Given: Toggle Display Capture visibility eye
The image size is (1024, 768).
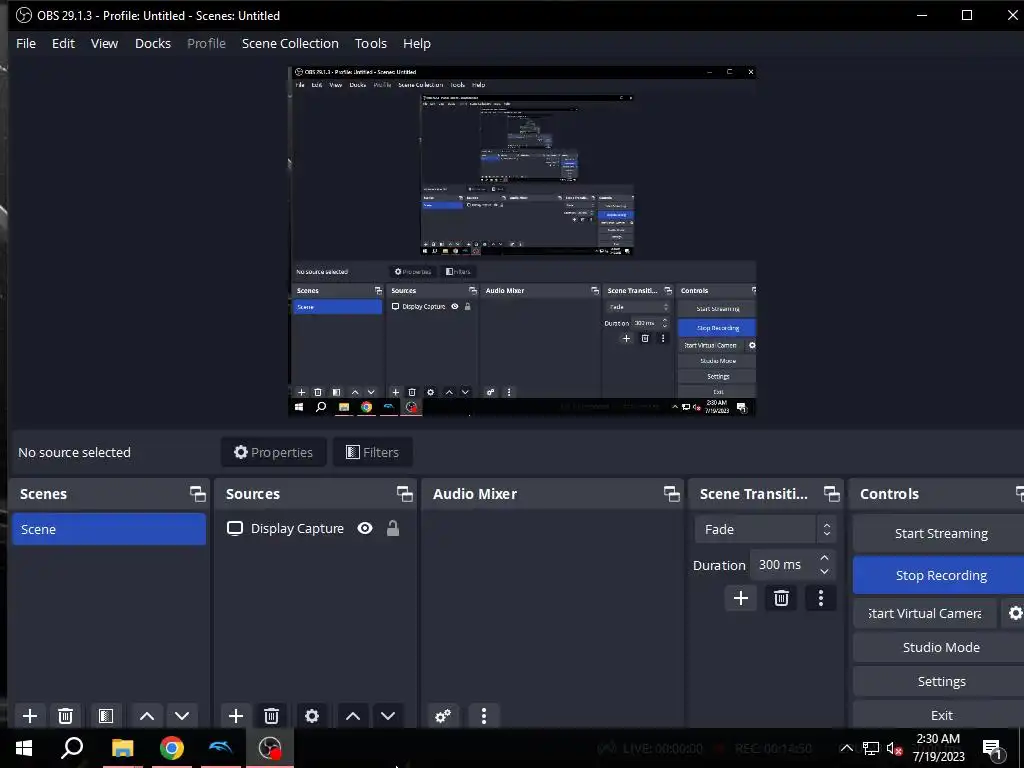Looking at the screenshot, I should [x=365, y=528].
